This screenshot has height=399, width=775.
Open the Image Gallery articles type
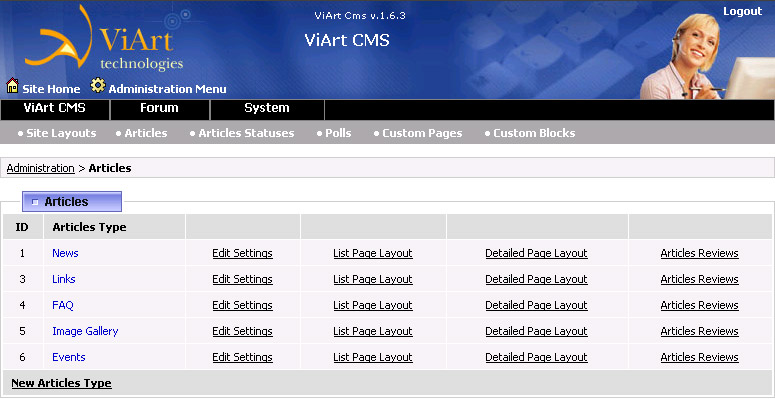[85, 331]
